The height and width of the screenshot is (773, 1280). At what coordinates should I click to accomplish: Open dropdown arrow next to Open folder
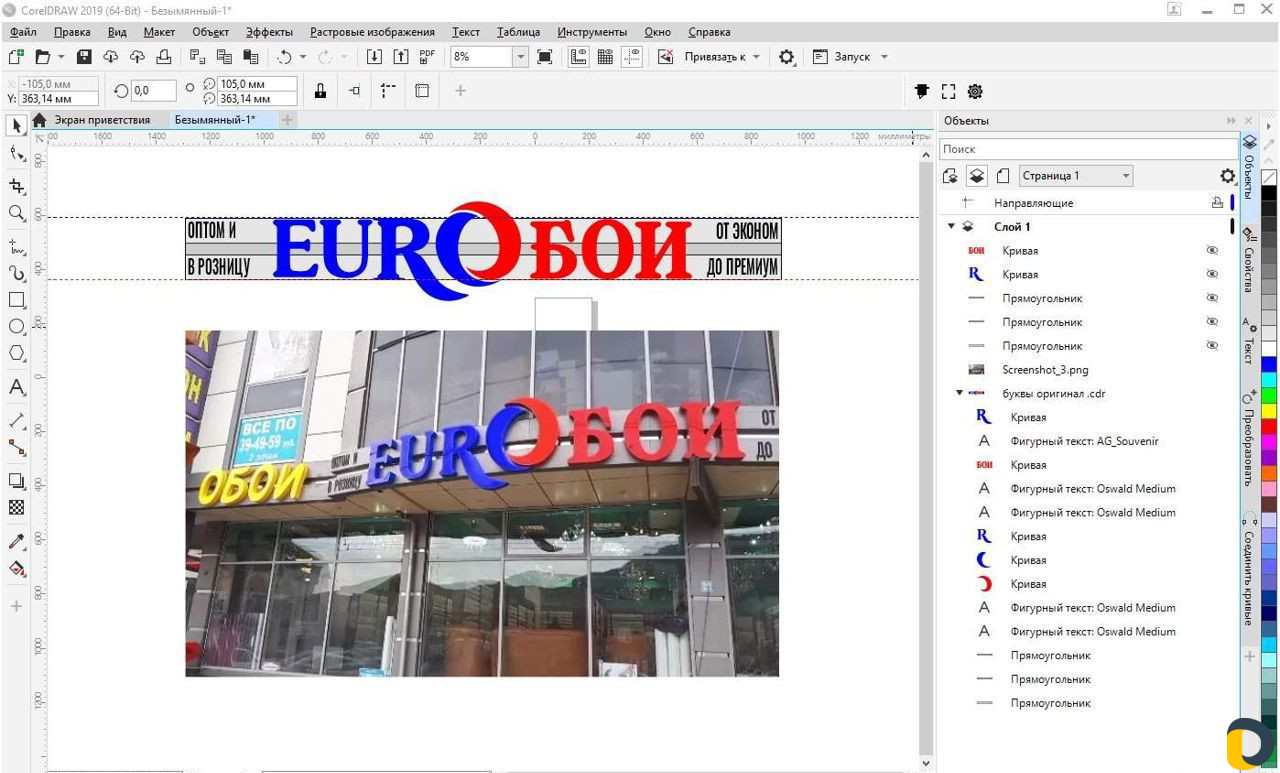61,57
